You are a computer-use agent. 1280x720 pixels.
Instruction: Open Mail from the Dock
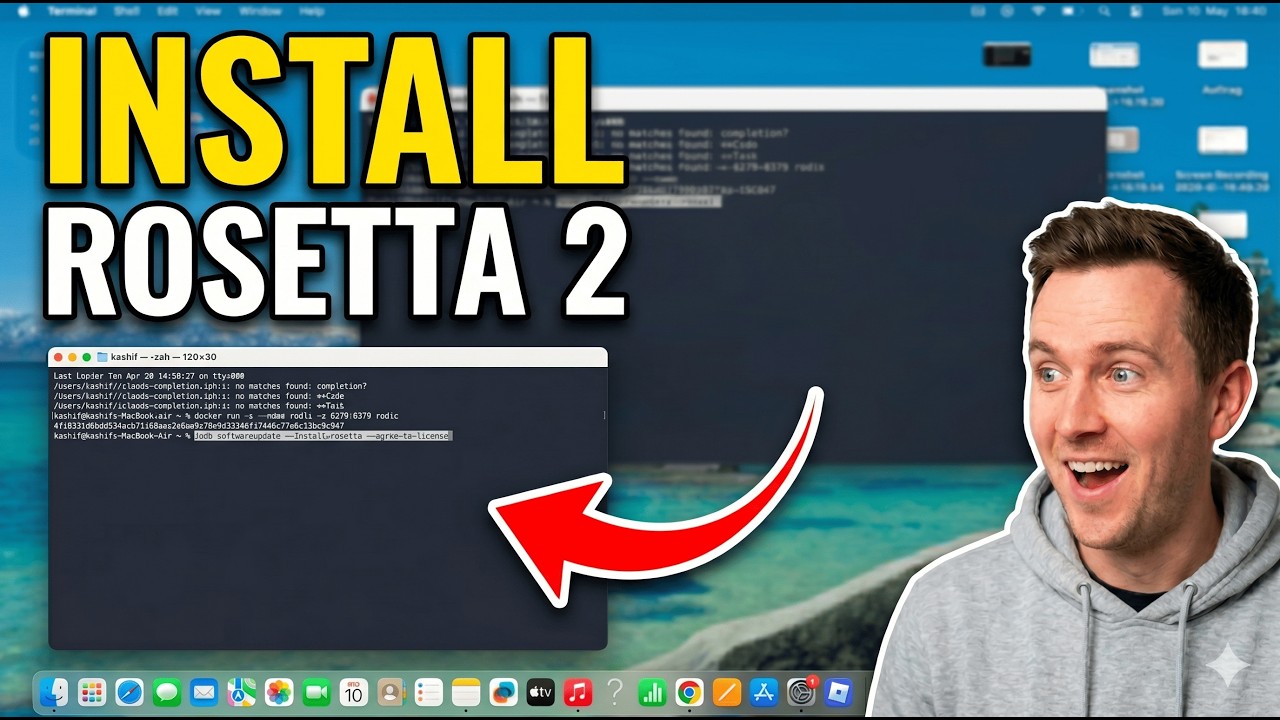point(204,691)
